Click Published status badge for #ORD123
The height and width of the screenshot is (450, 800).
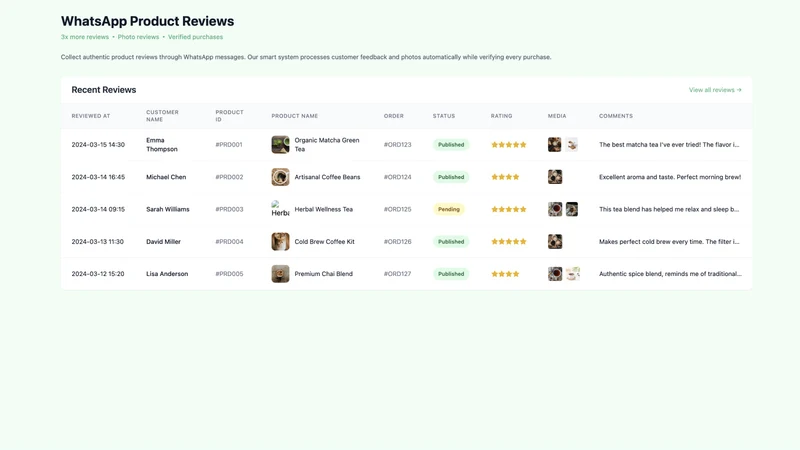coord(451,145)
